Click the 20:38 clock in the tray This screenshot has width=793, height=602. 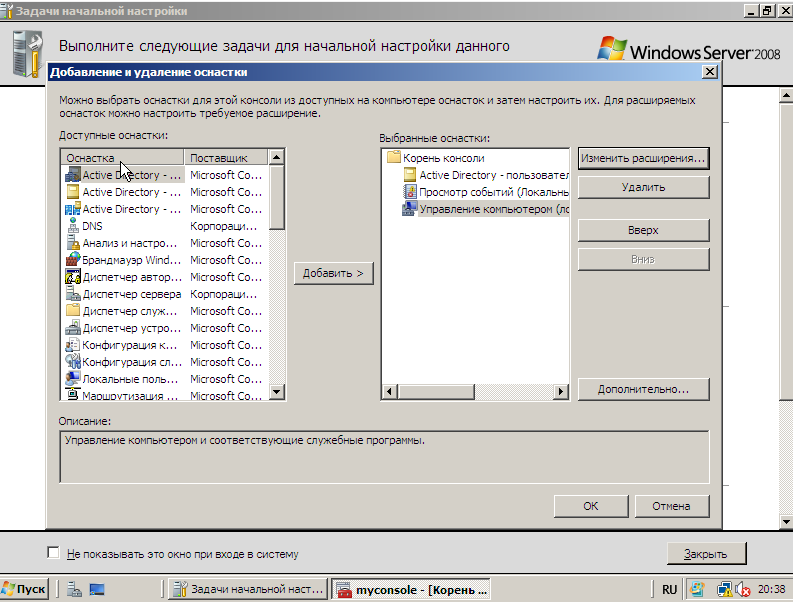[x=771, y=589]
